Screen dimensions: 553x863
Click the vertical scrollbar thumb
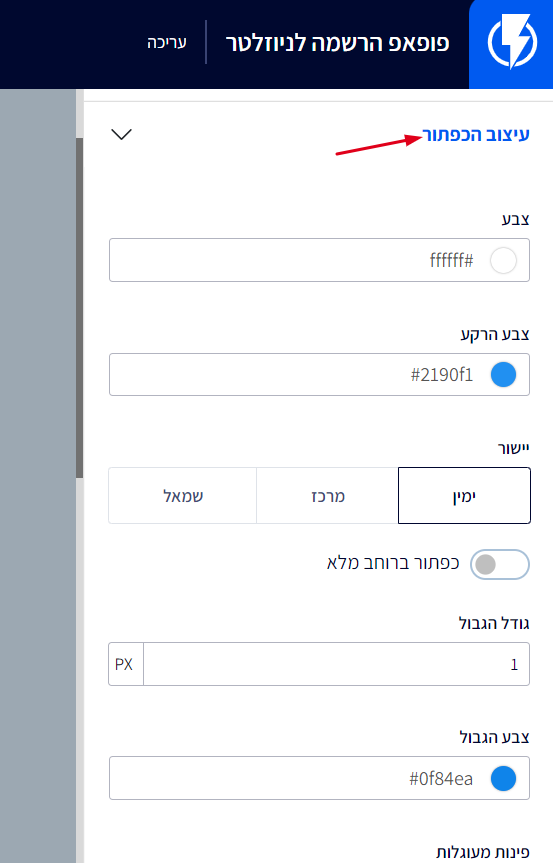click(x=80, y=308)
